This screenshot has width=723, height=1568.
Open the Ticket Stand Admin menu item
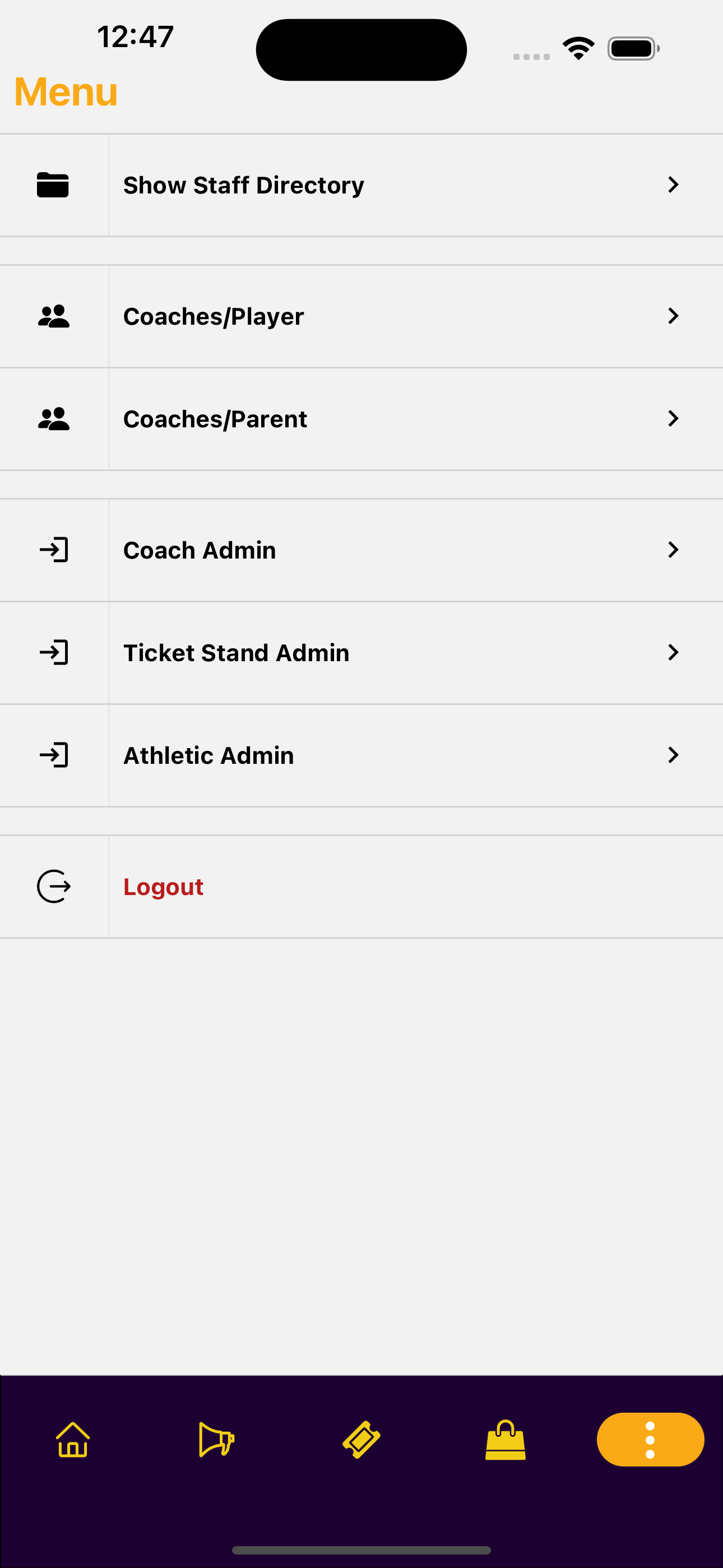click(x=236, y=653)
